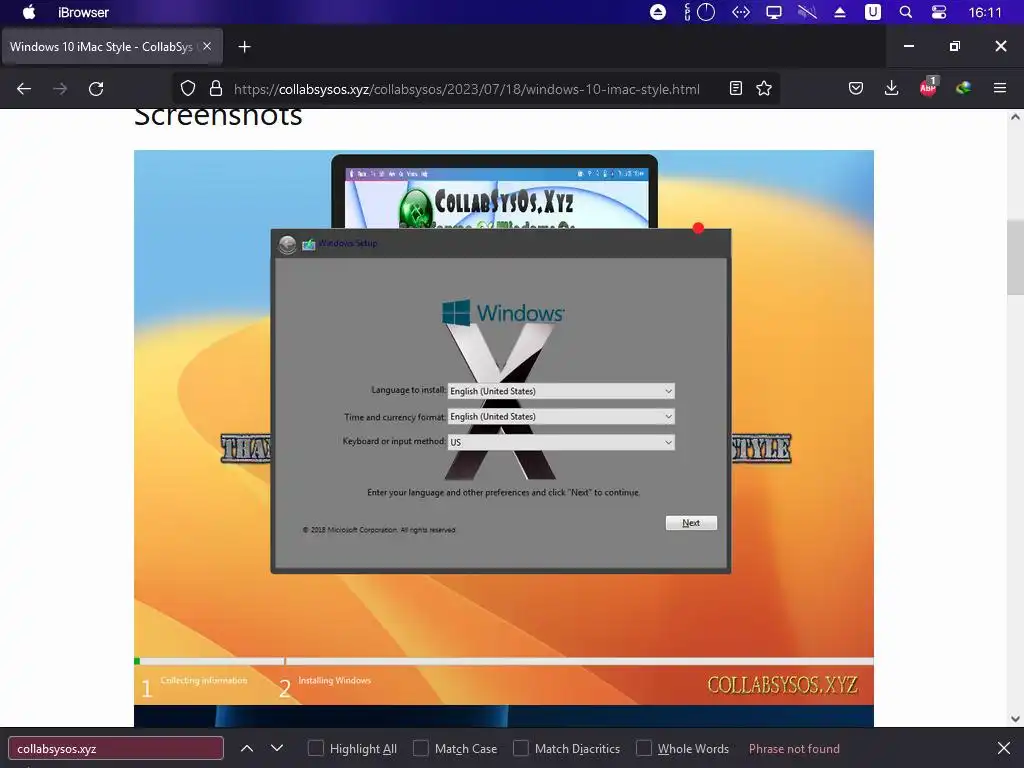Open the power status menu bar icon
This screenshot has height=768, width=1024.
point(705,12)
